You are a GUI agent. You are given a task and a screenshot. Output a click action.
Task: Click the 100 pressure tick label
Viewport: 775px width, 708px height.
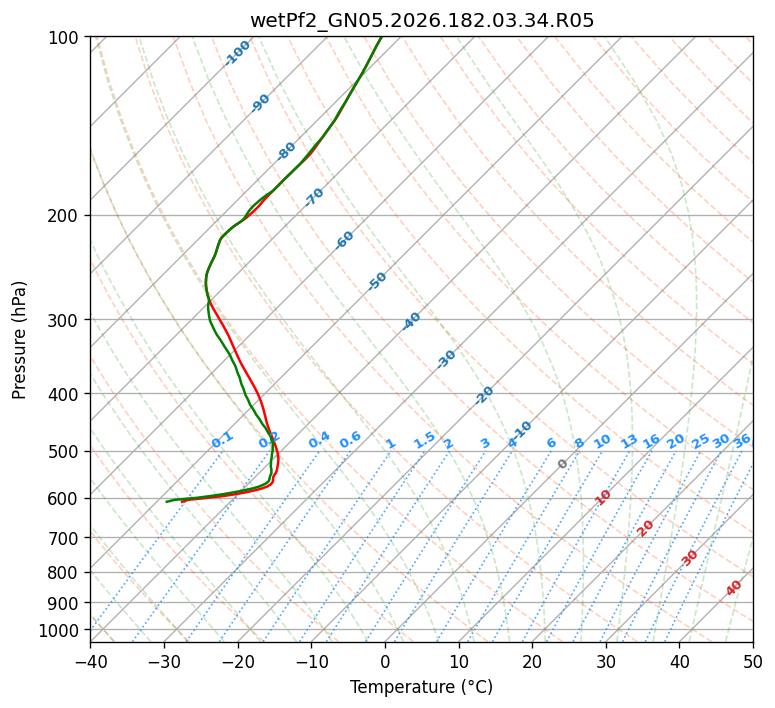coord(66,38)
